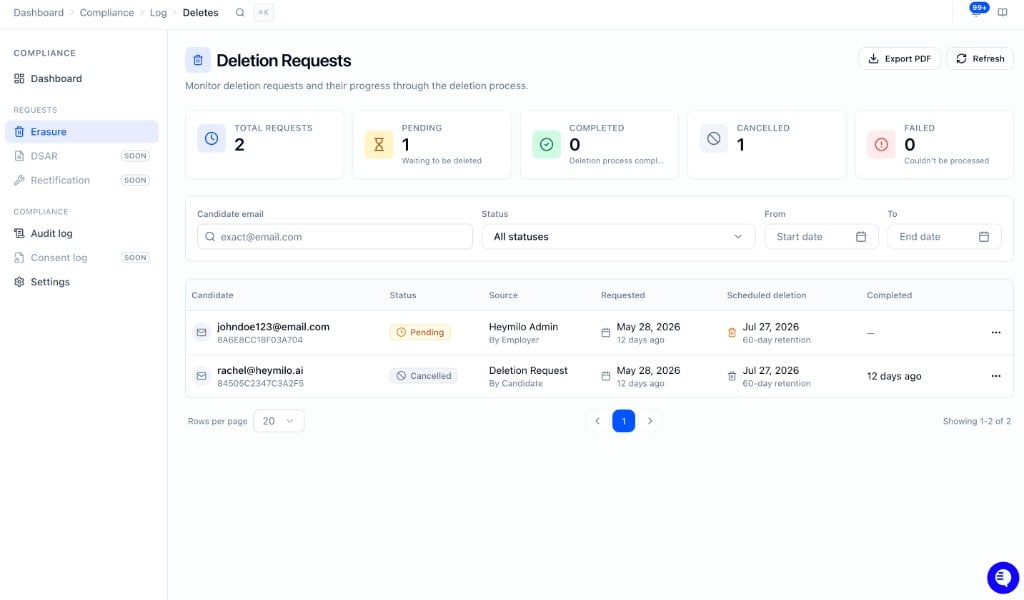Click the Requested column header
Viewport: 1024px width, 600px height.
point(623,295)
